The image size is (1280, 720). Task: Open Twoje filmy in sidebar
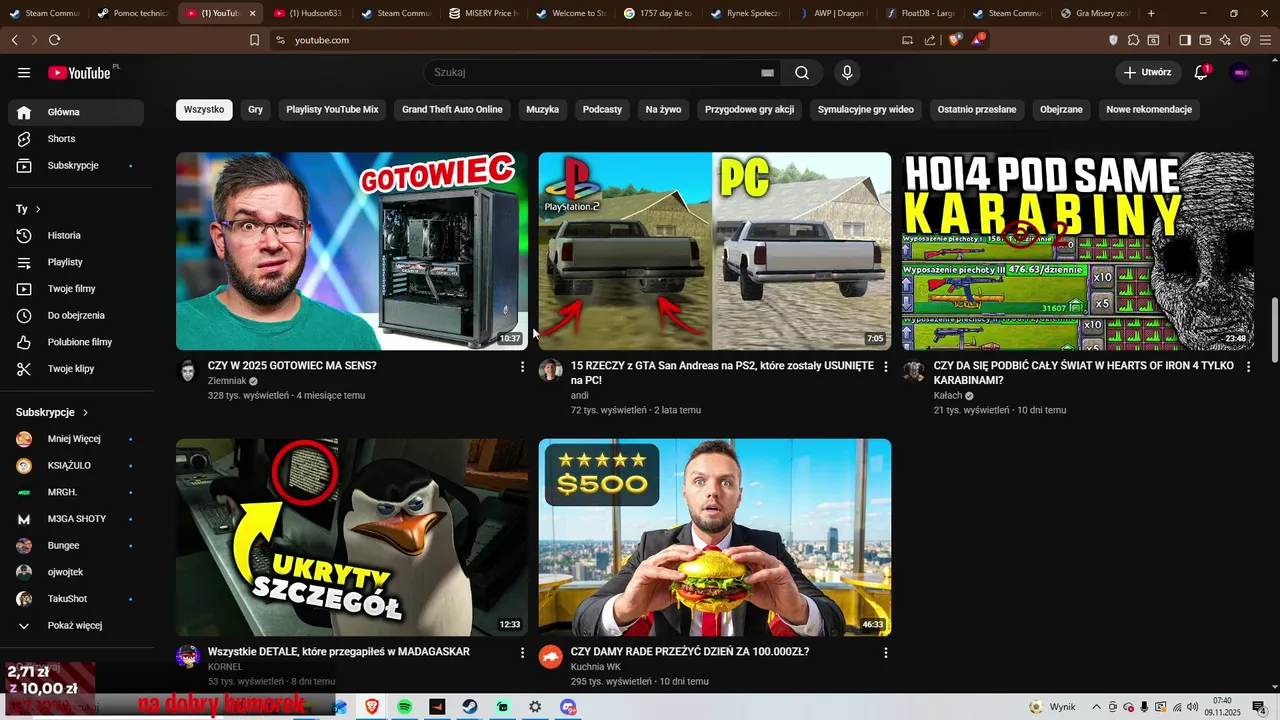[76, 289]
